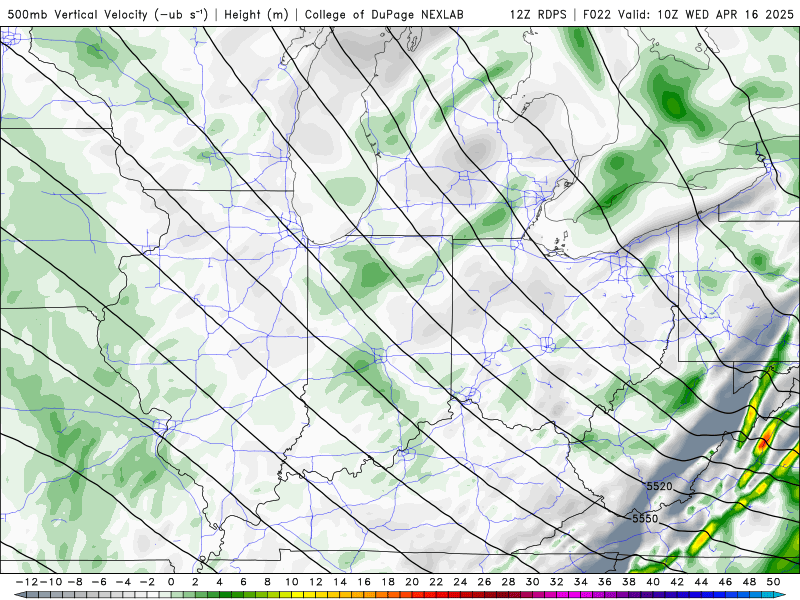Click the 22 value on the color scale
The width and height of the screenshot is (800, 600).
[436, 582]
